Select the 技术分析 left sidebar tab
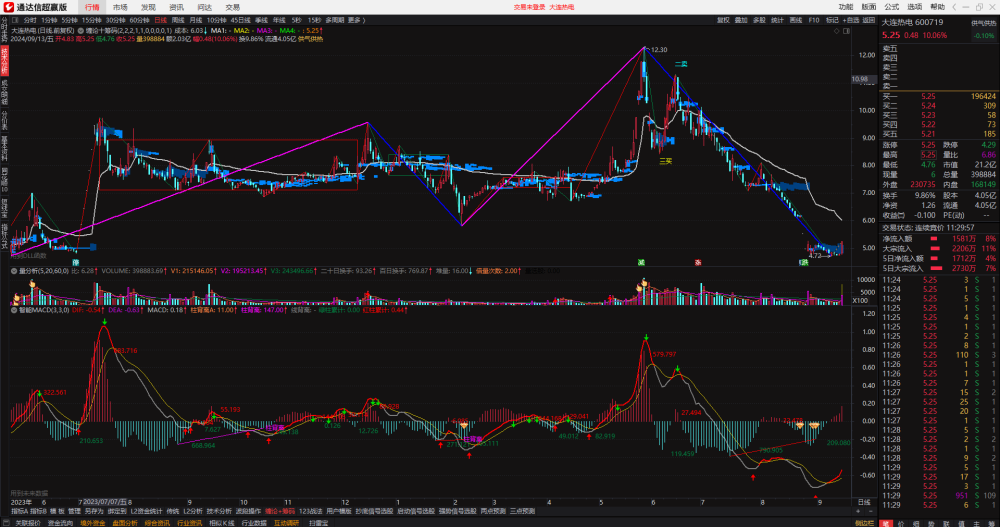The height and width of the screenshot is (527, 1000). [x=4, y=61]
